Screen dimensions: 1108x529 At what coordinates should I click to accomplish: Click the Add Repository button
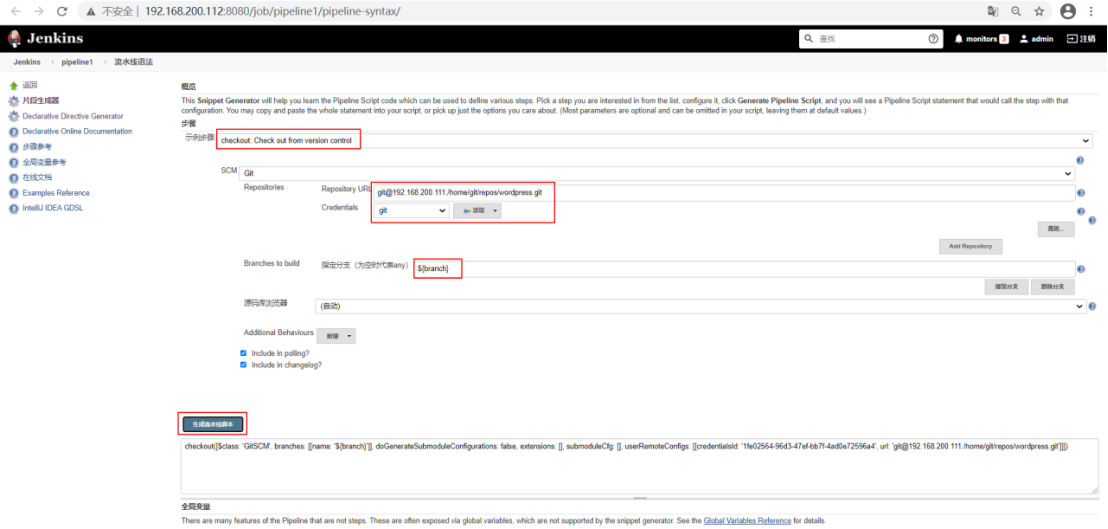pyautogui.click(x=970, y=246)
